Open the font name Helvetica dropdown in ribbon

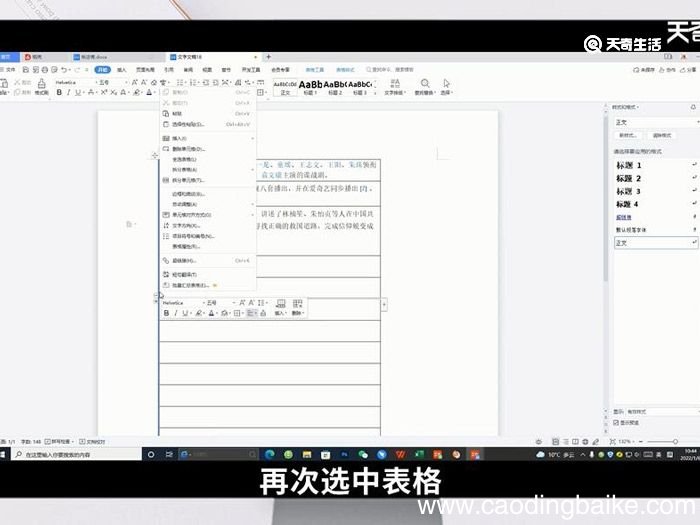(x=96, y=83)
